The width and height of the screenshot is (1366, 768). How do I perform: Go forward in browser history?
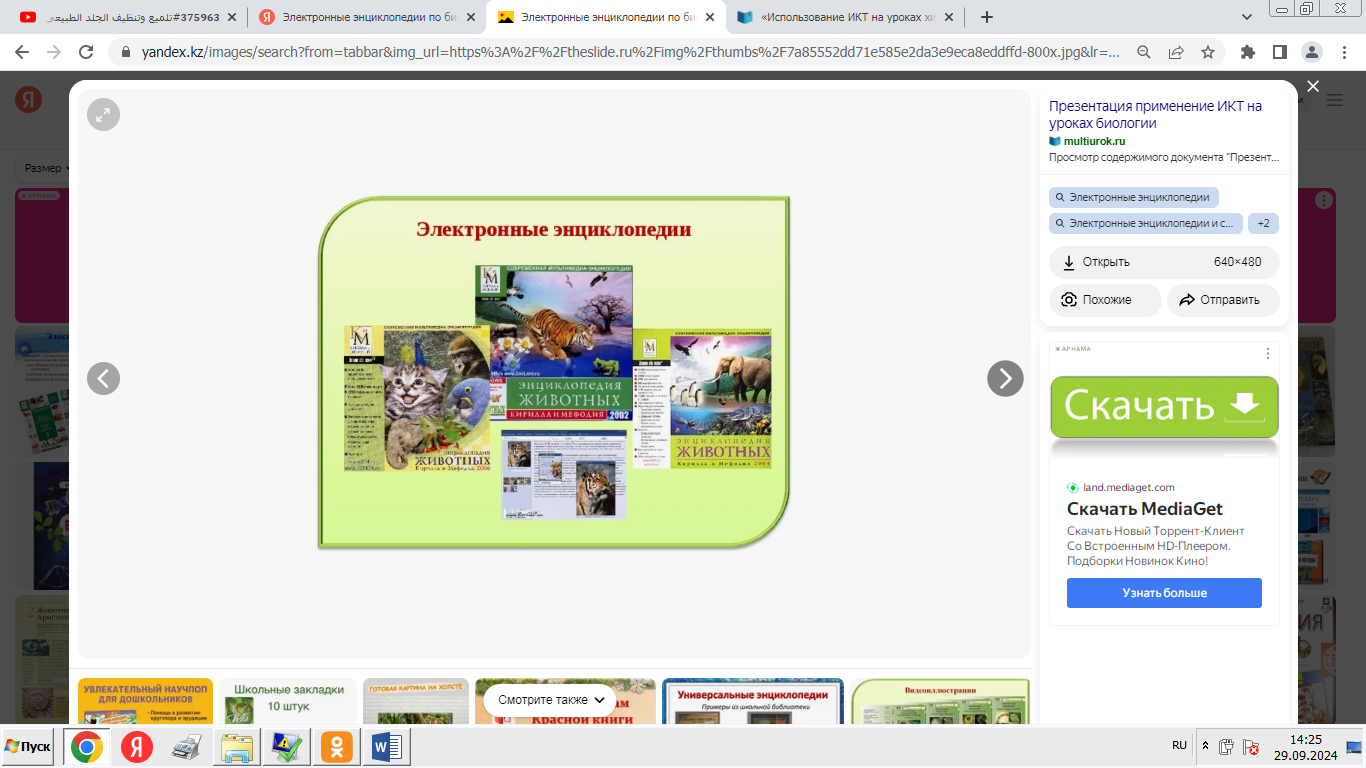pyautogui.click(x=55, y=52)
